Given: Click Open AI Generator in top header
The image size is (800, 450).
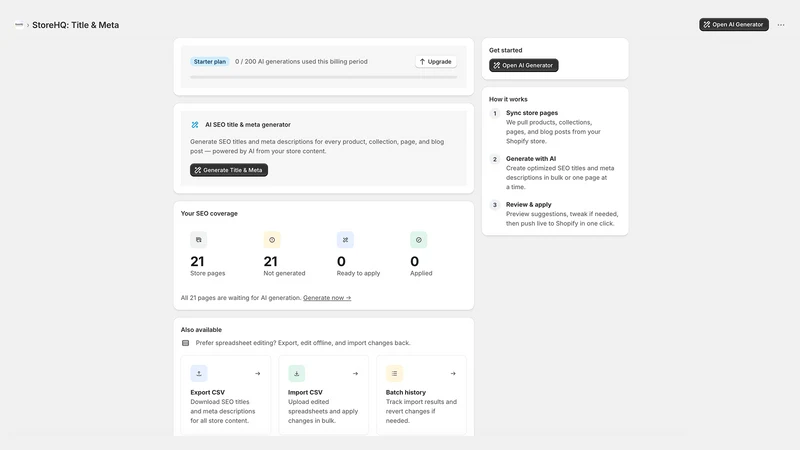Looking at the screenshot, I should click(734, 24).
